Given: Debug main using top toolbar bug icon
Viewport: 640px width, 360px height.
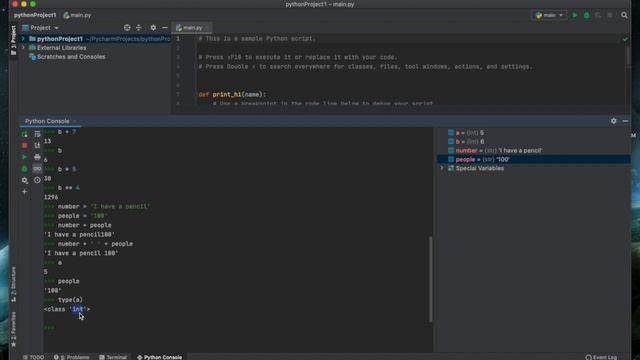Looking at the screenshot, I should point(587,15).
